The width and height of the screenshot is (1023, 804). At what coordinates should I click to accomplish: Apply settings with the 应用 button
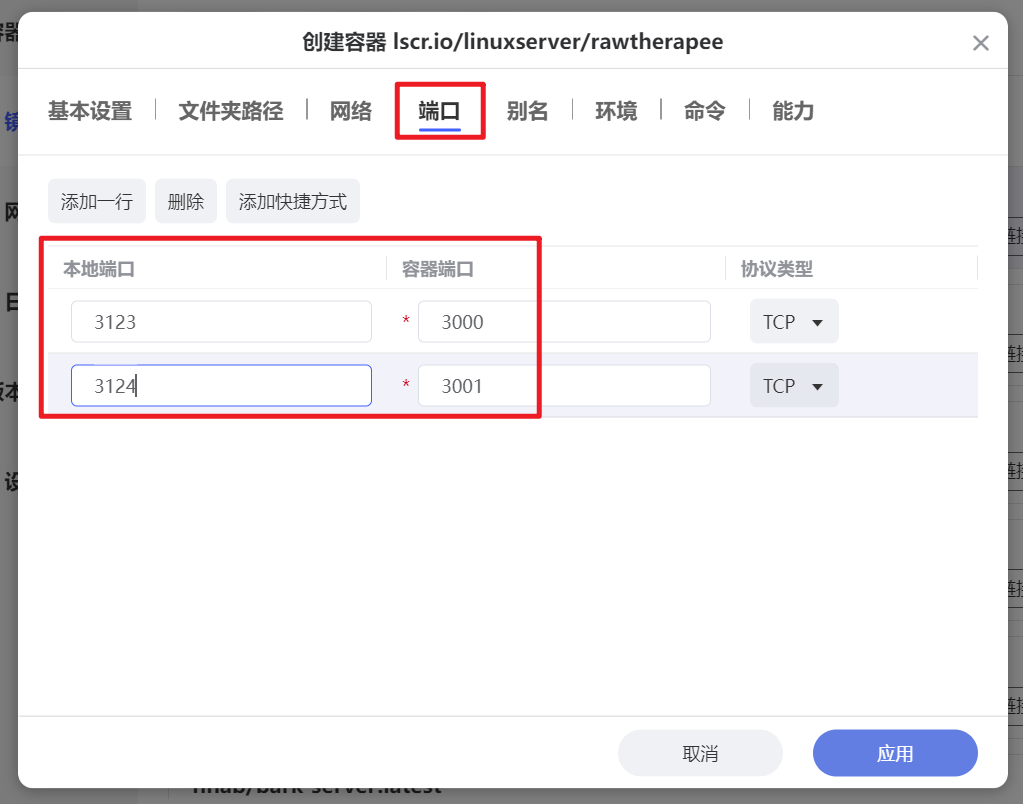click(895, 753)
